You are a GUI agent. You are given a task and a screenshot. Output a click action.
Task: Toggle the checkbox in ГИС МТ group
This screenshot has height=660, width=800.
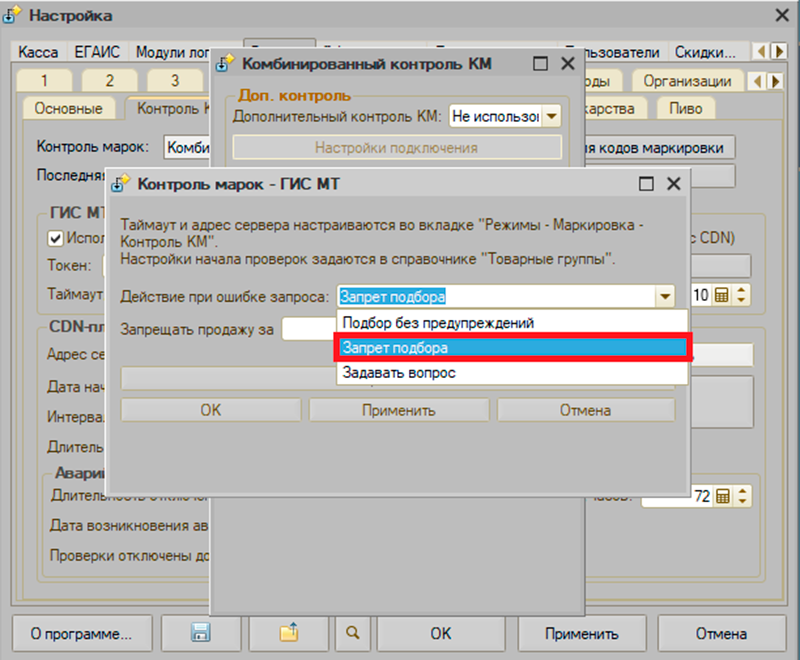click(x=56, y=238)
